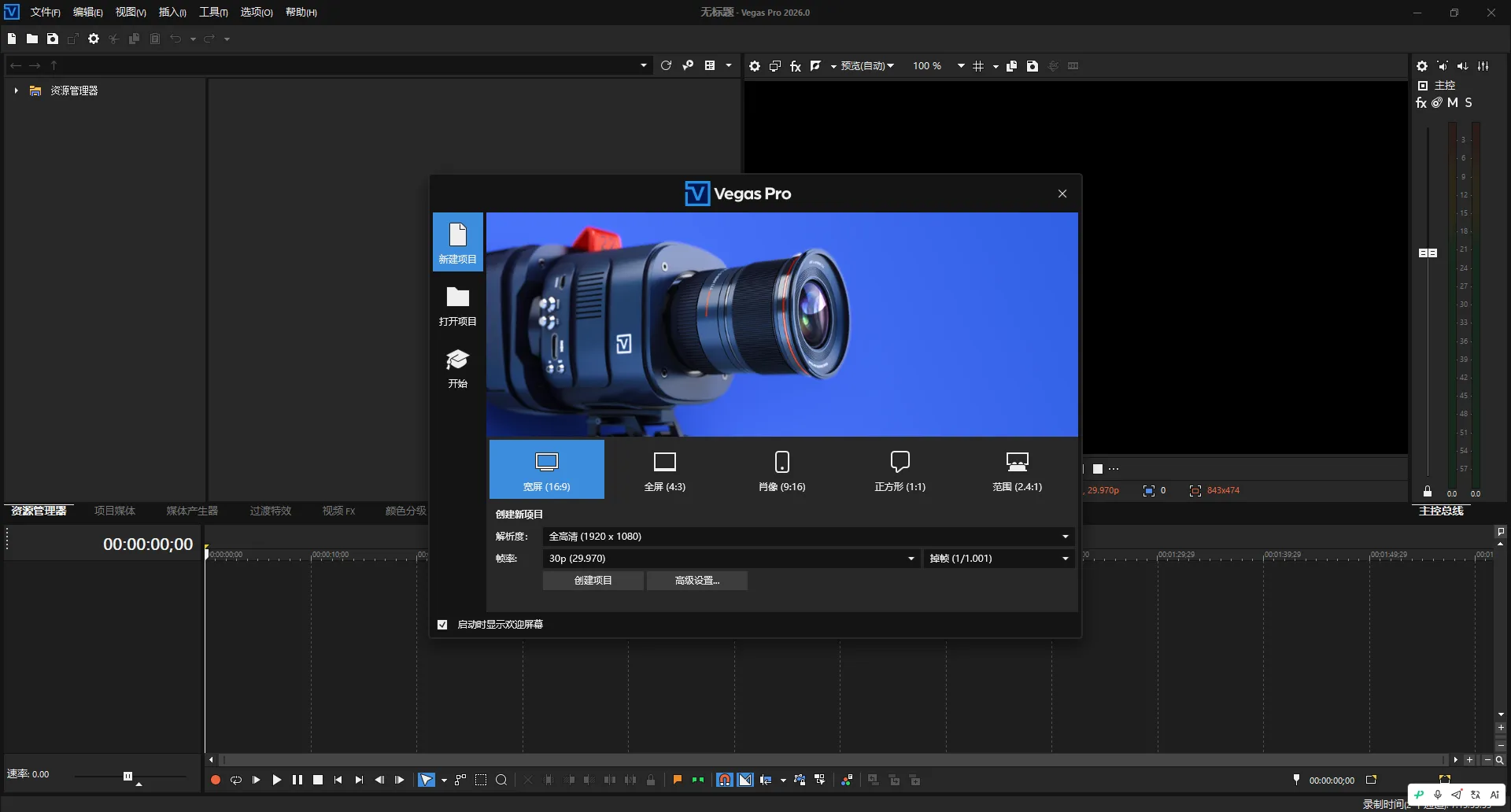The height and width of the screenshot is (812, 1511).
Task: Step to previous frame
Action: click(379, 780)
